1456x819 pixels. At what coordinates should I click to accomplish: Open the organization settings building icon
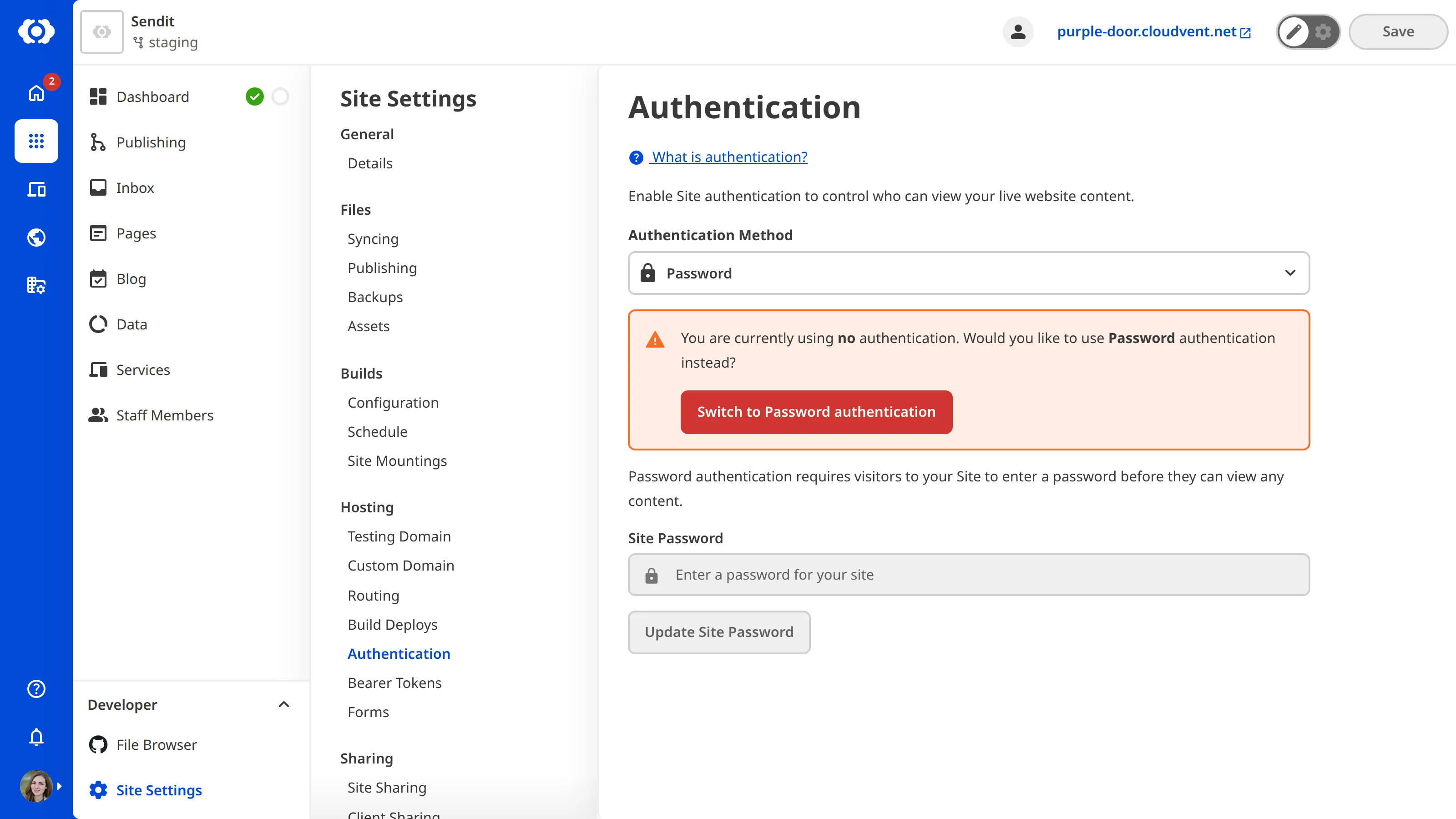[x=36, y=285]
